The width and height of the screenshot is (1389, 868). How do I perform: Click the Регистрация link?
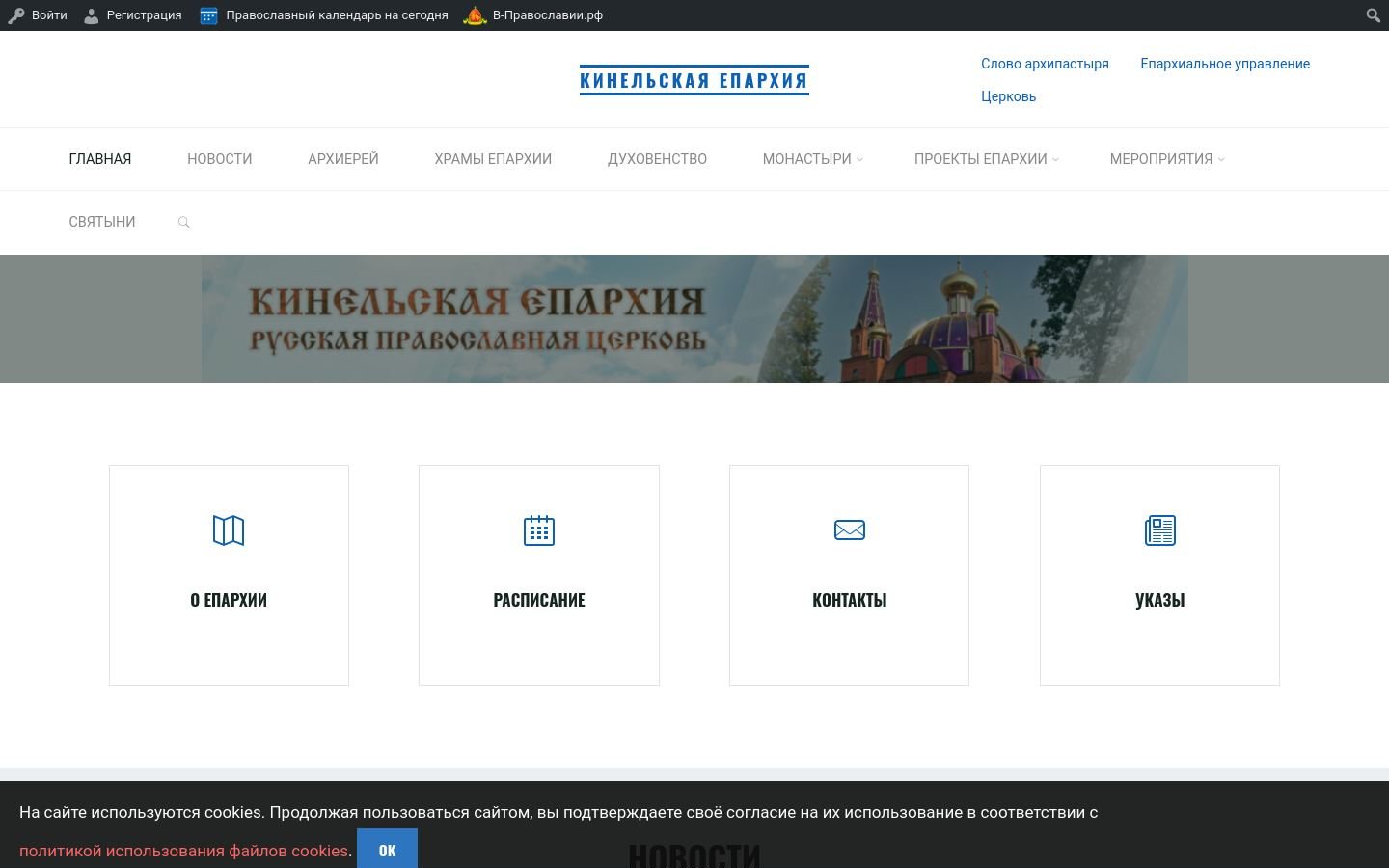[144, 15]
